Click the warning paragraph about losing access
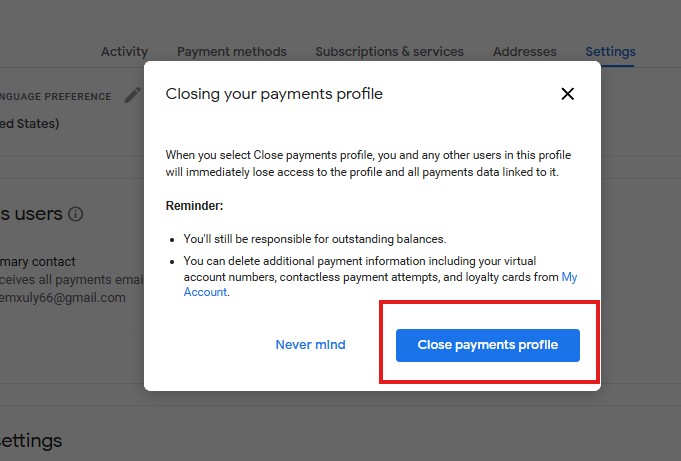Screen dimensions: 681x461 pos(368,164)
